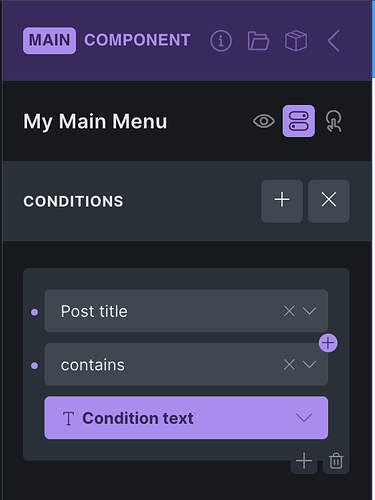
Task: Clear the contains operator selection
Action: pyautogui.click(x=289, y=364)
